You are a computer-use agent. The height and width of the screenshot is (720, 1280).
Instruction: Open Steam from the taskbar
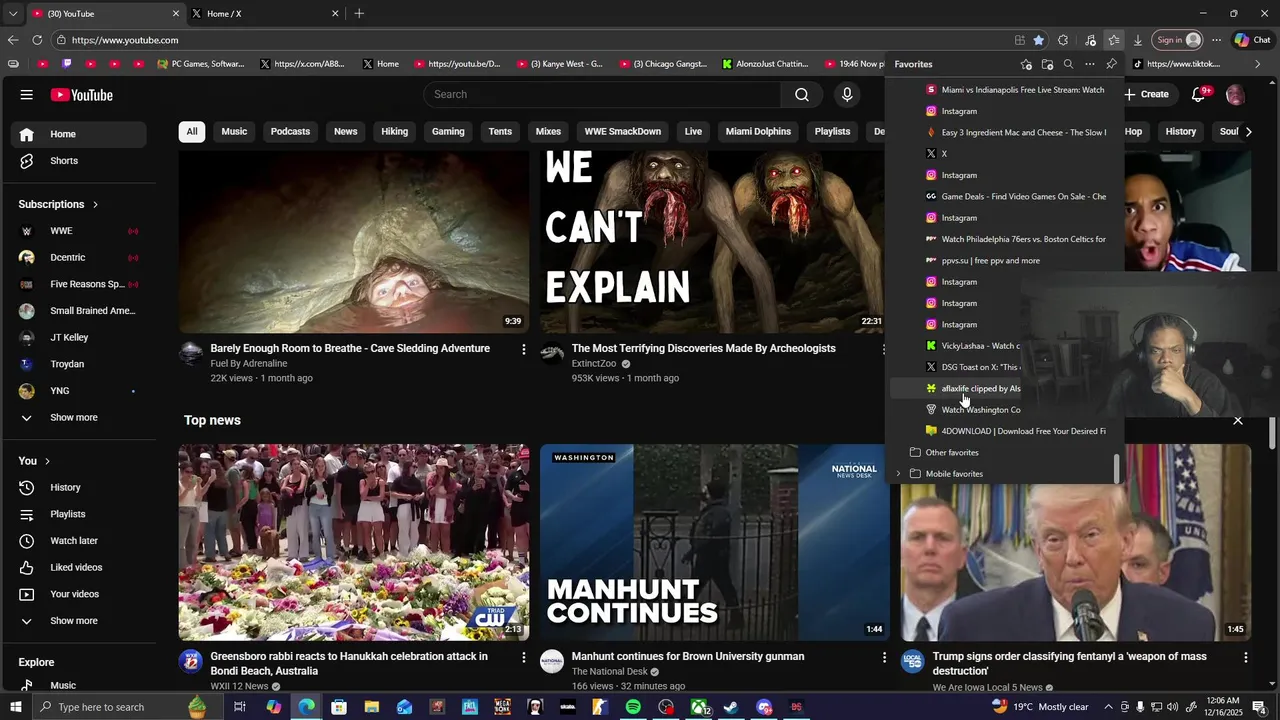click(731, 707)
